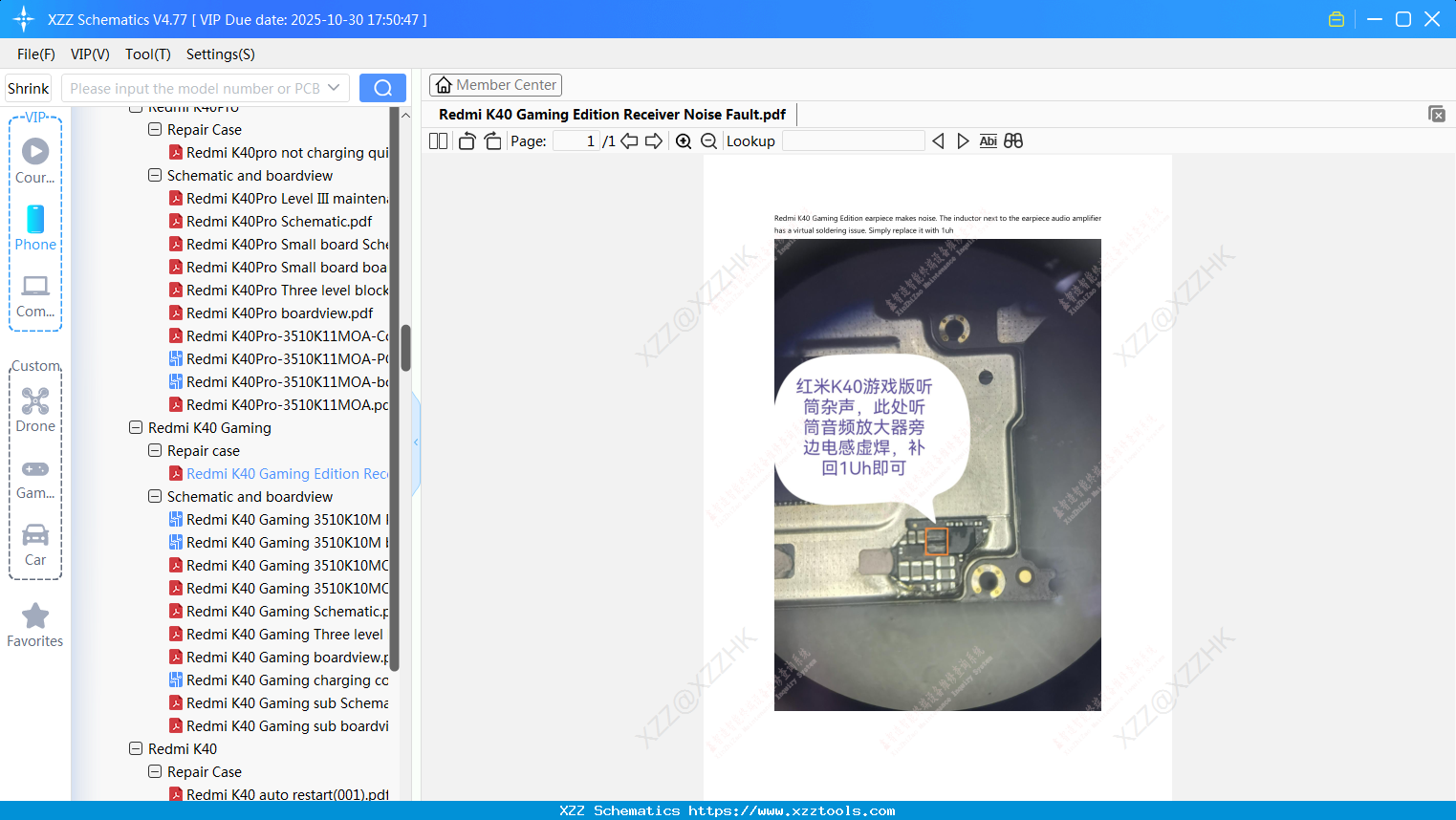Open binoculars search in PDF viewer
This screenshot has width=1456, height=820.
(x=1013, y=140)
